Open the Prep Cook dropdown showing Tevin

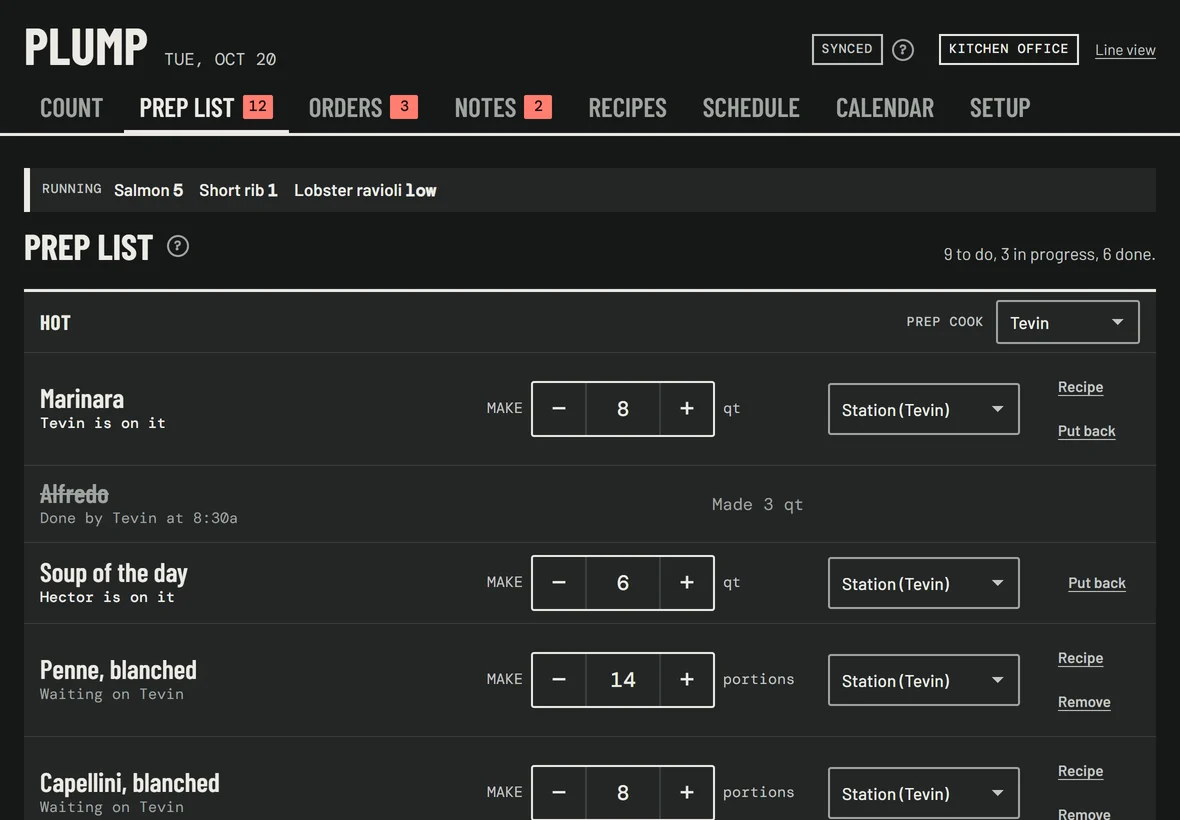click(x=1067, y=322)
